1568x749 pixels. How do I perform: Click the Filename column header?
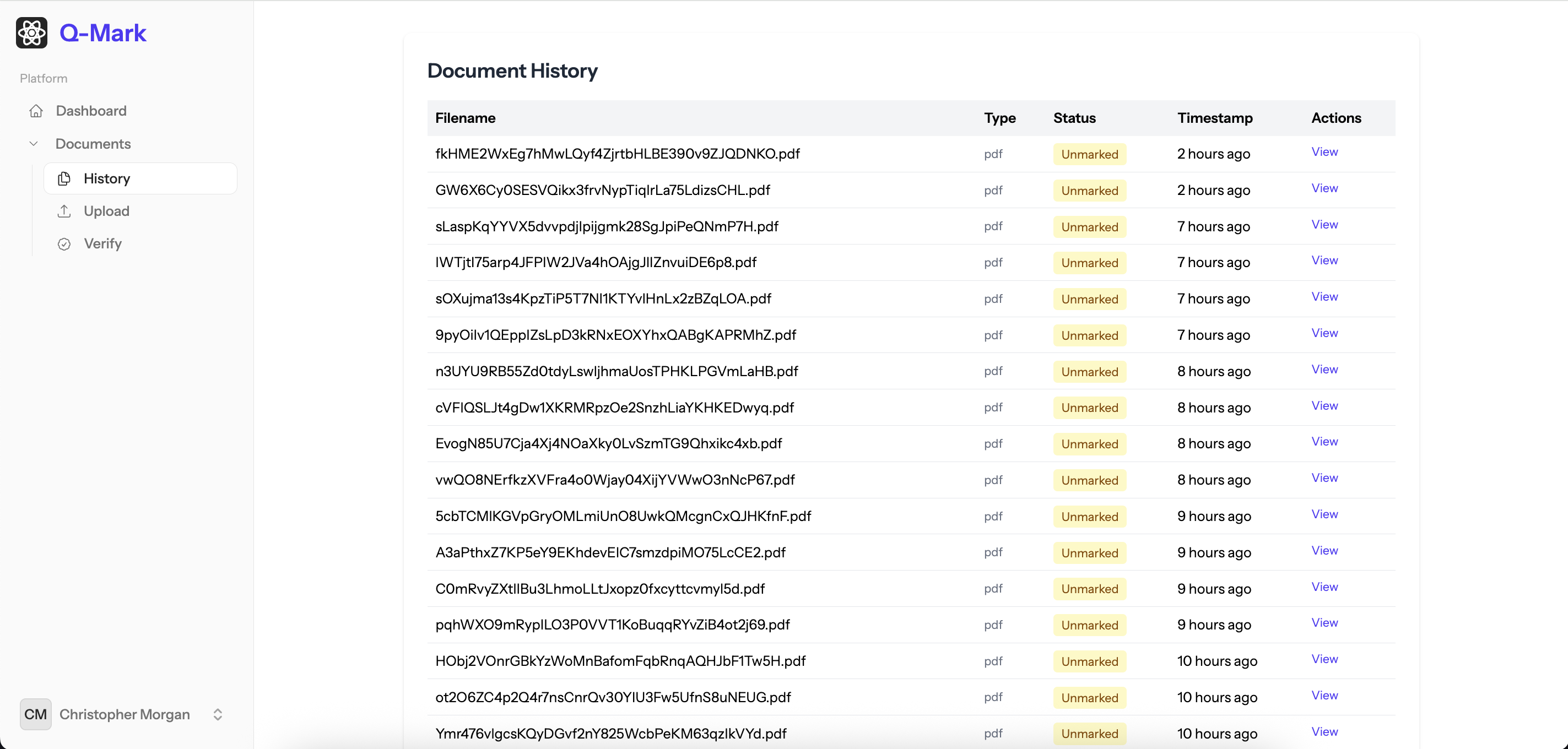click(x=465, y=118)
